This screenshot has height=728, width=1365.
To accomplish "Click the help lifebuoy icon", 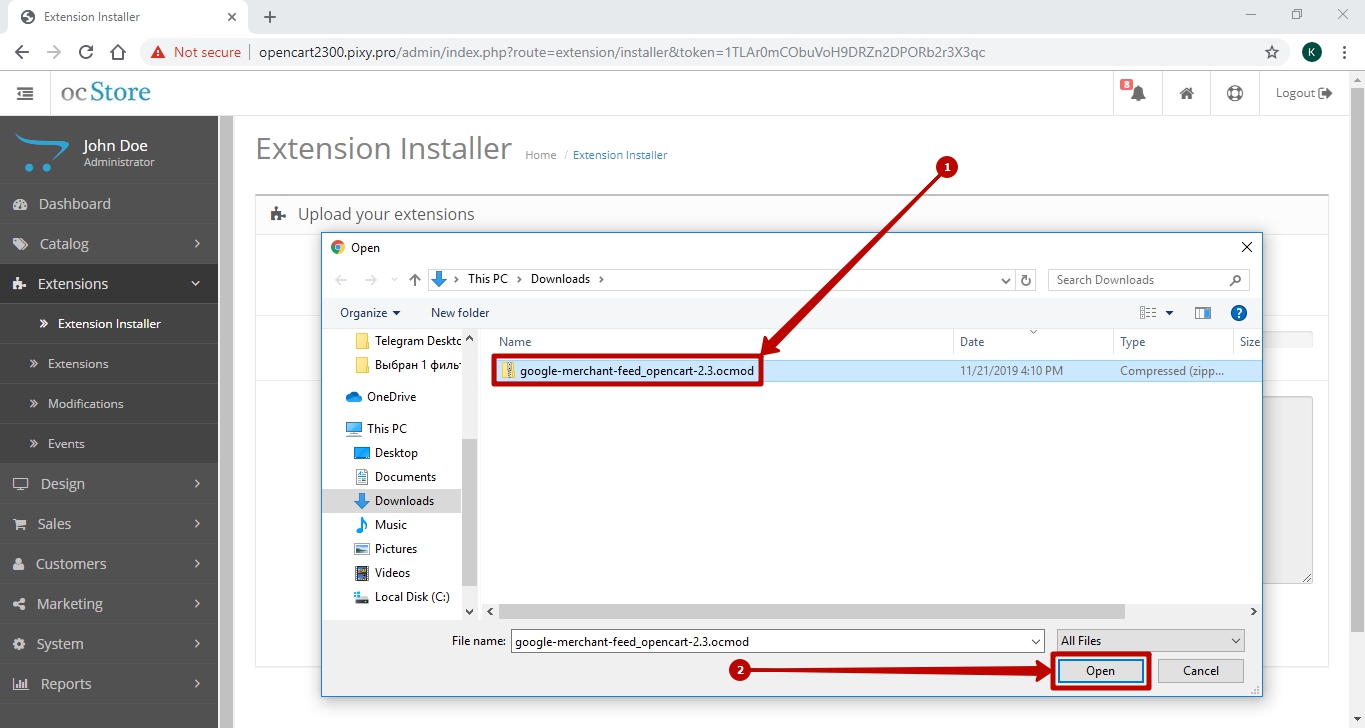I will [x=1235, y=93].
